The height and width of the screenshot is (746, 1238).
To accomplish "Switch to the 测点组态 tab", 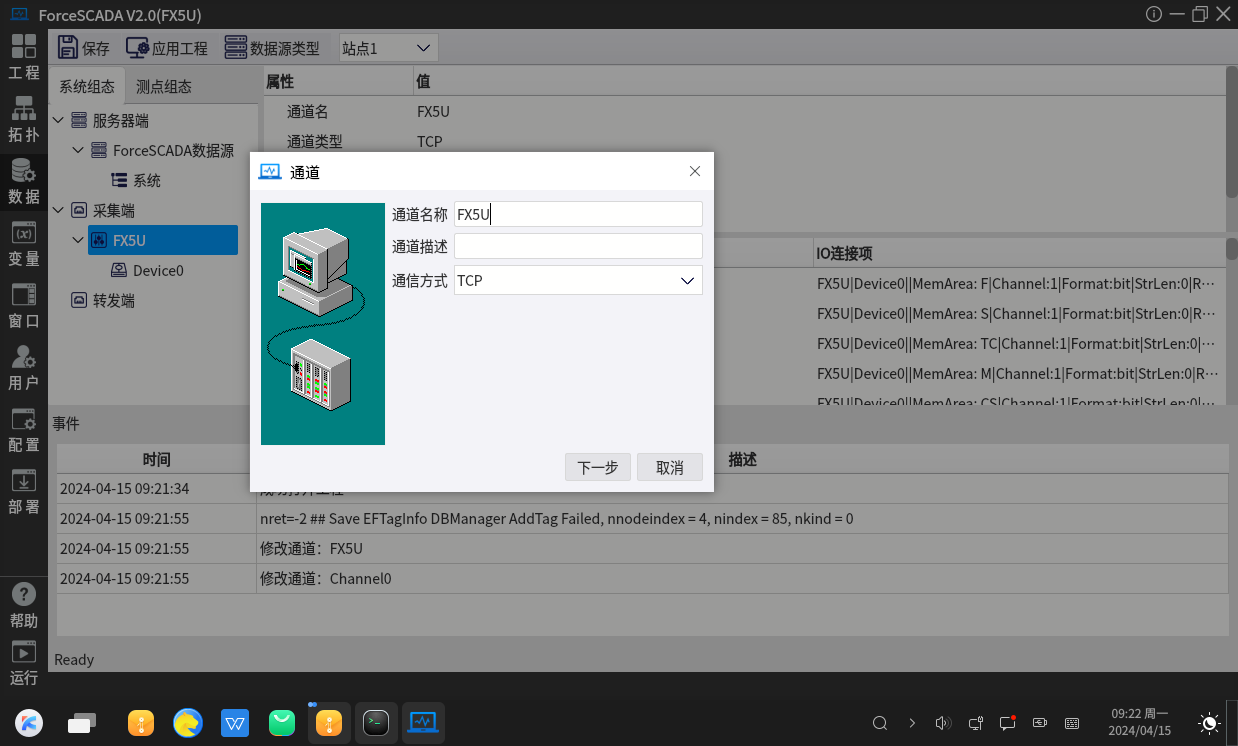I will [164, 87].
